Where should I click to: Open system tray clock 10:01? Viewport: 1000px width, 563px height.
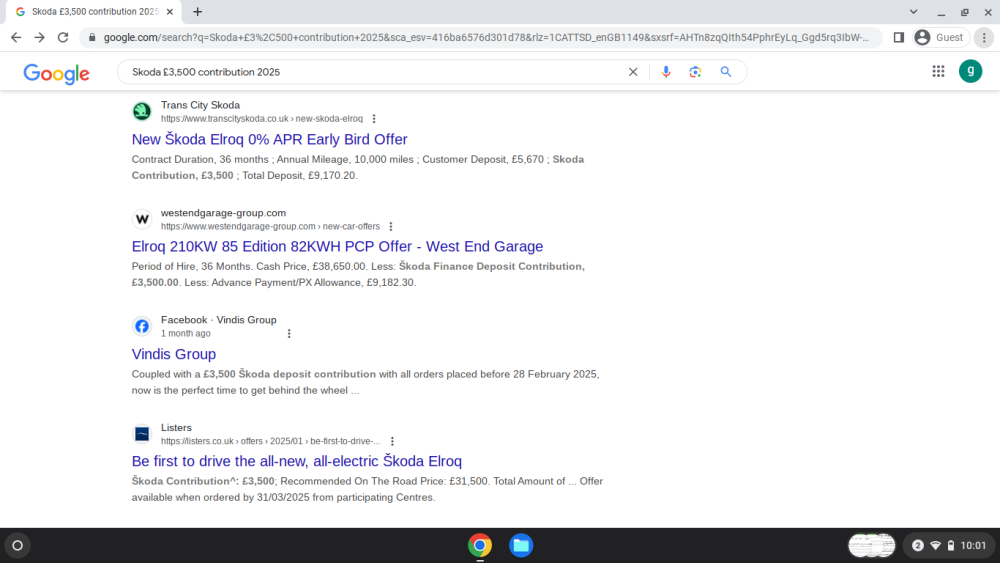point(973,545)
